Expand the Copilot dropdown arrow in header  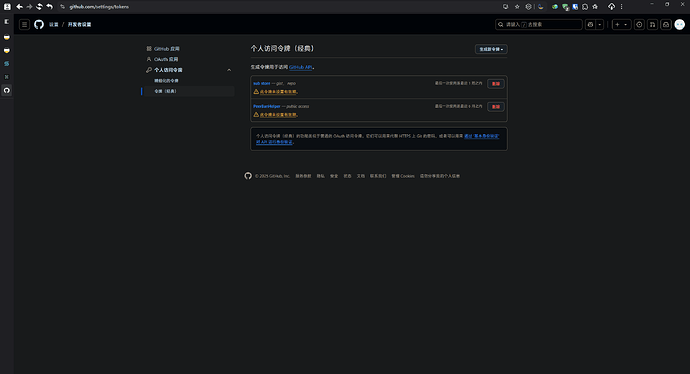coord(600,25)
